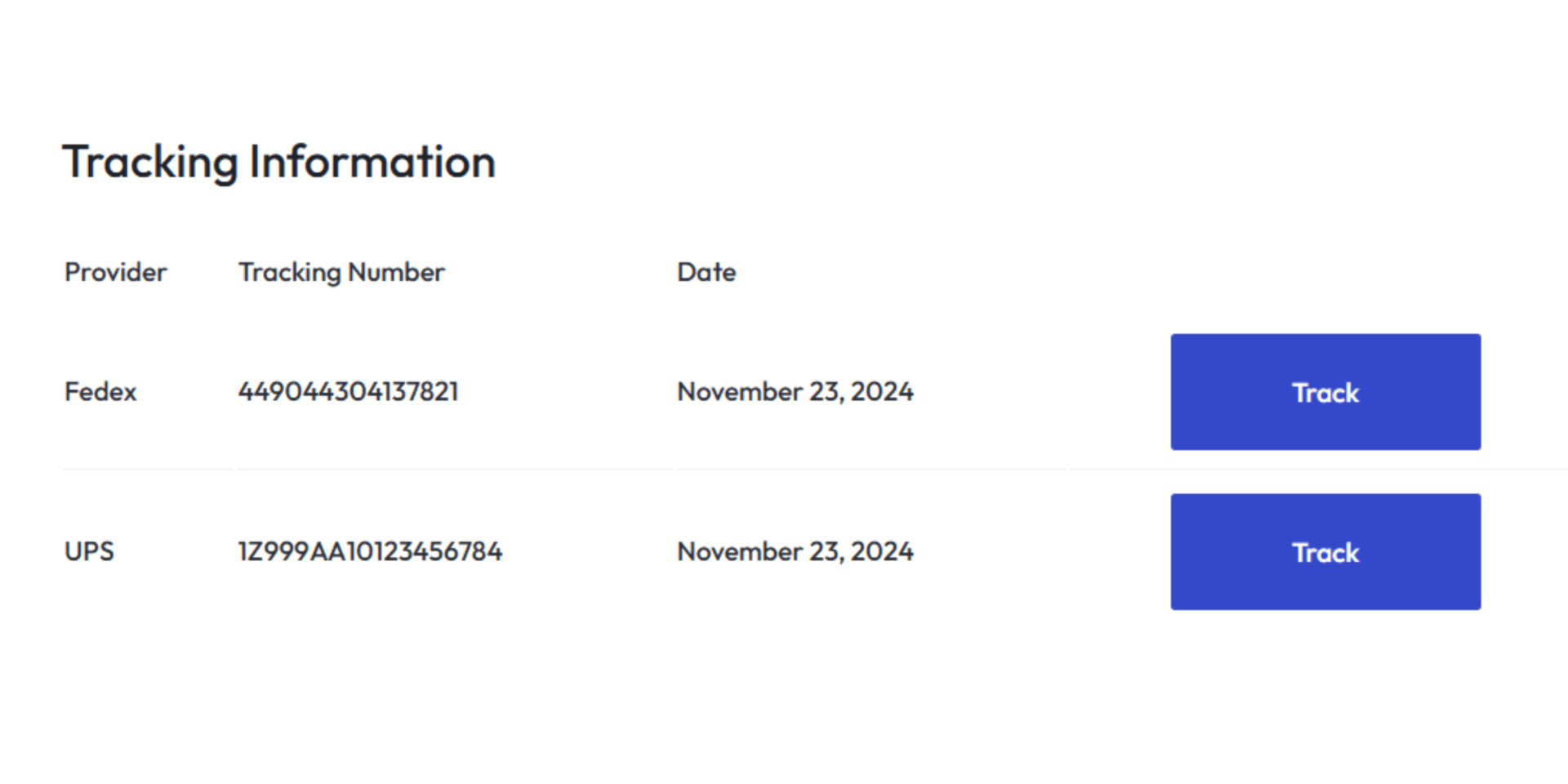
Task: Click the Date column header
Action: click(x=706, y=272)
